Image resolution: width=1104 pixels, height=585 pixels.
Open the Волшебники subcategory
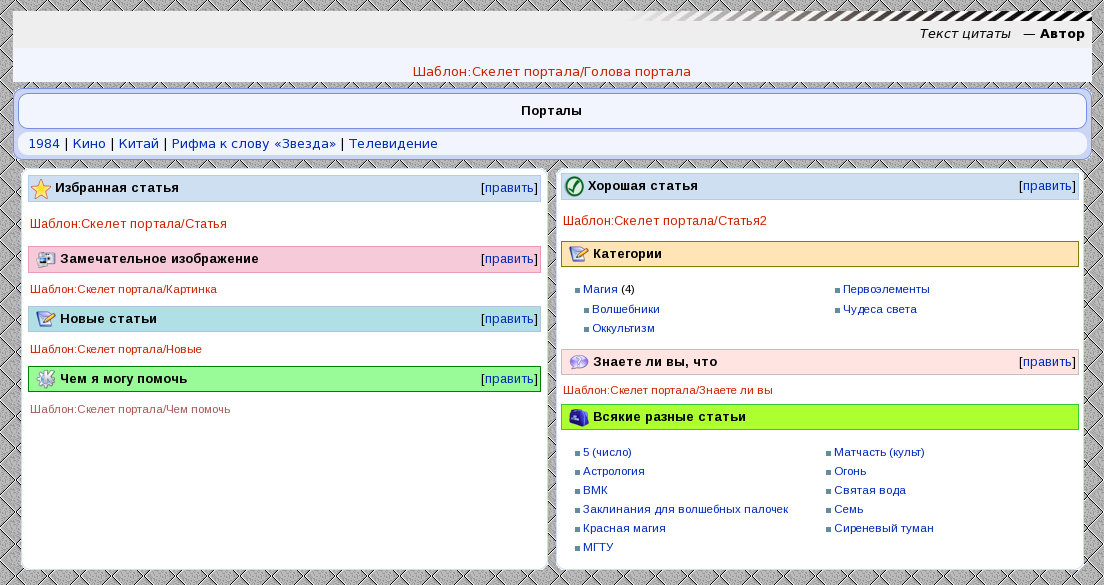[625, 309]
